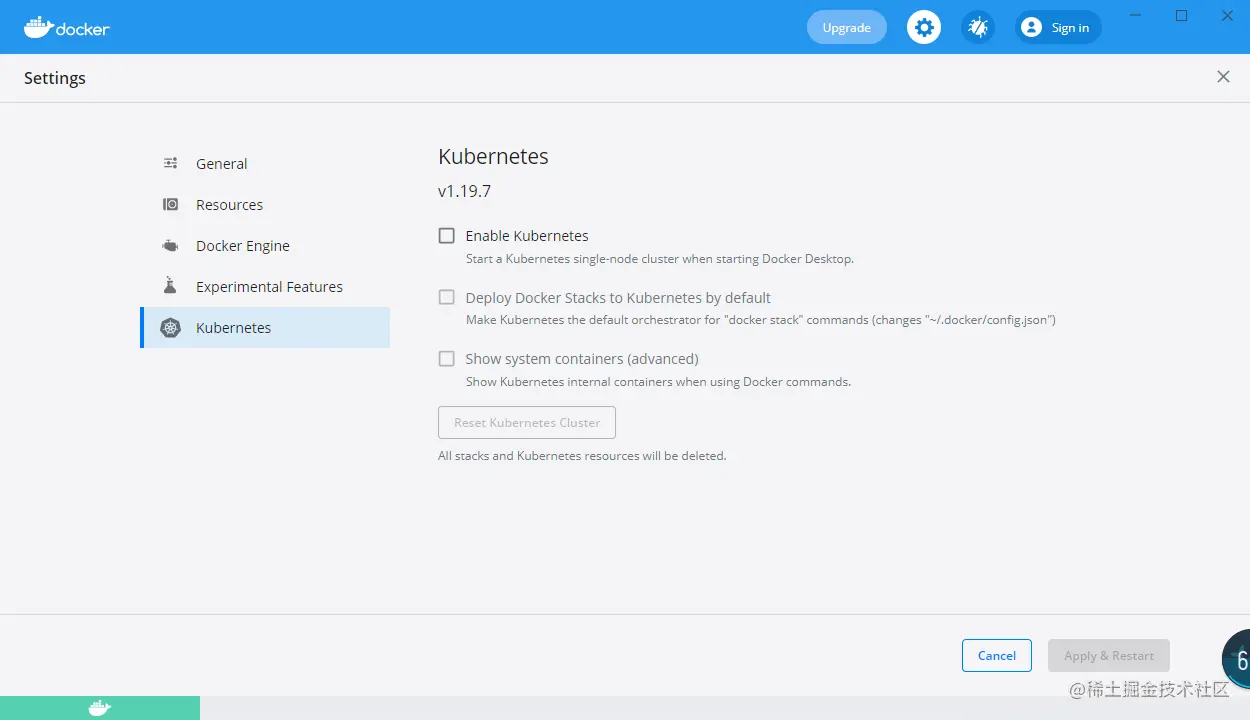Select the Kubernetes settings section

tap(265, 327)
